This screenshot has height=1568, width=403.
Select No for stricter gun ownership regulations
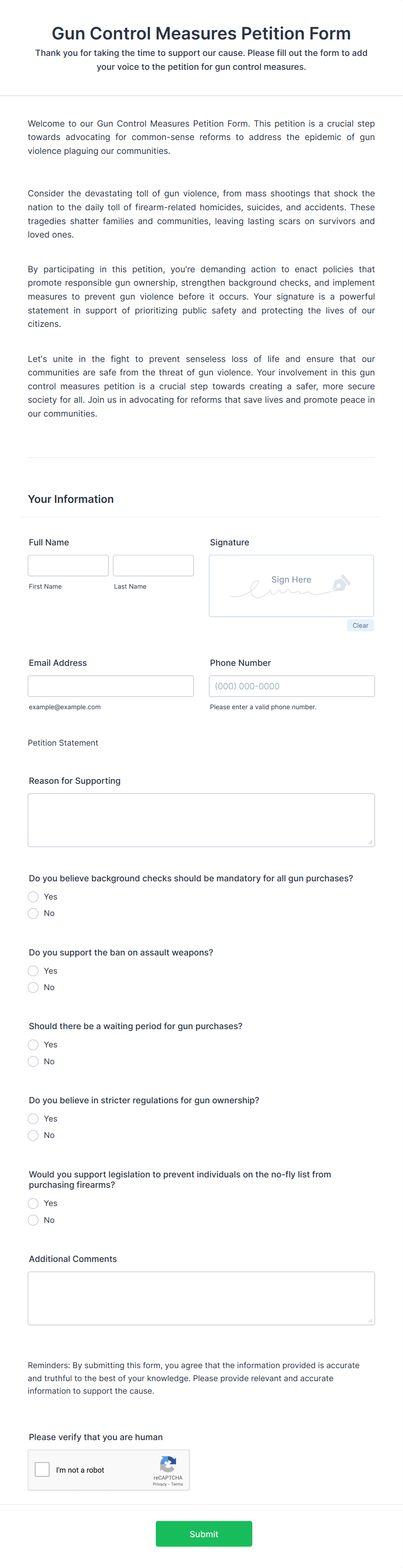(33, 1134)
